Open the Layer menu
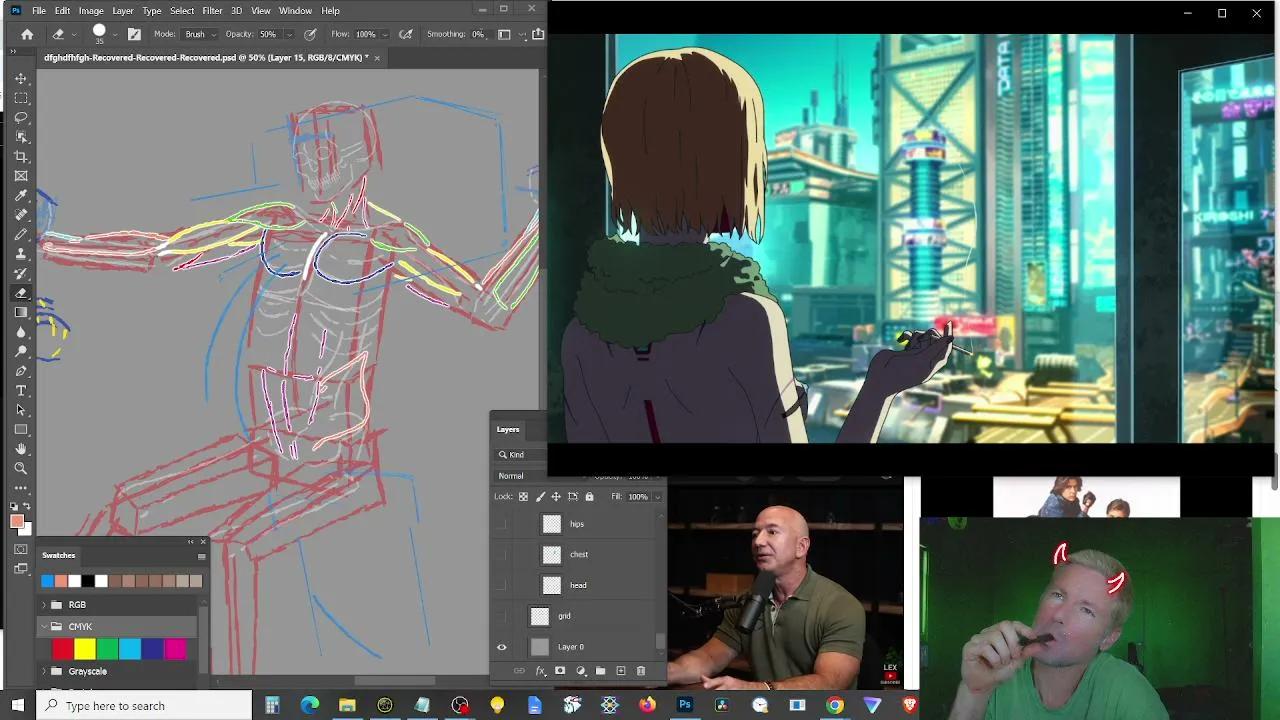The width and height of the screenshot is (1280, 720). coord(123,10)
